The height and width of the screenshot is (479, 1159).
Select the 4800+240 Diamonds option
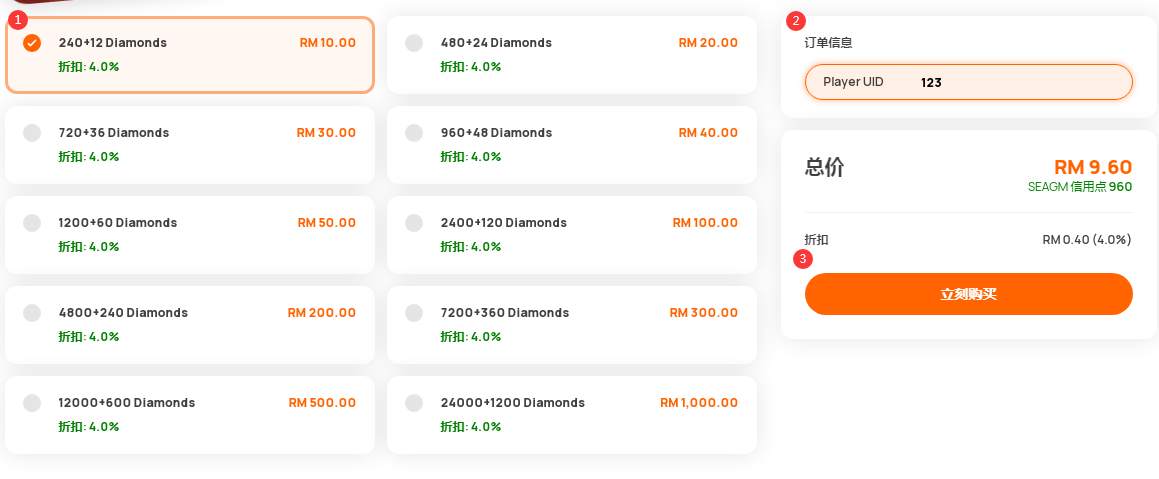click(32, 313)
